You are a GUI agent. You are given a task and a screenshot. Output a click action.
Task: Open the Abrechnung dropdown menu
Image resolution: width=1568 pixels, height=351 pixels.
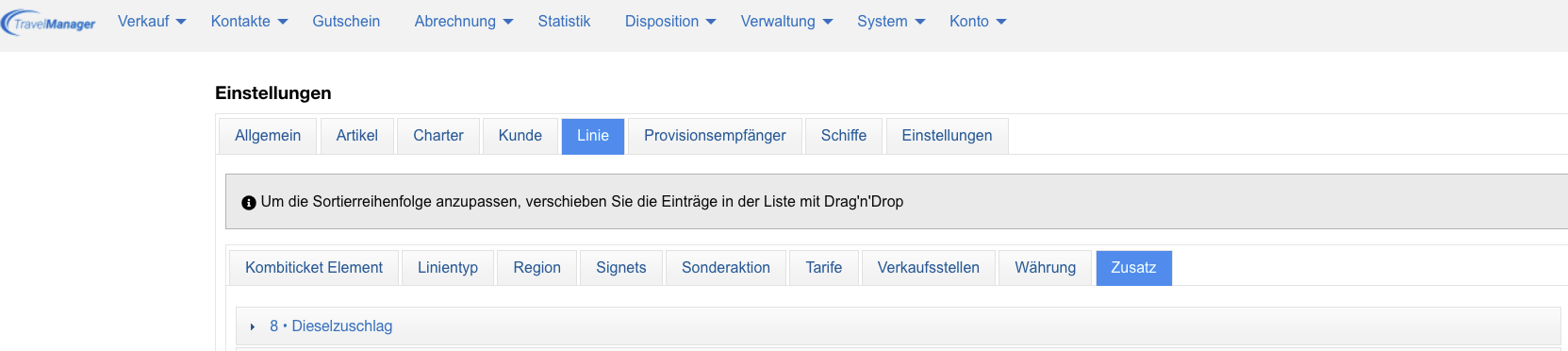pos(464,21)
